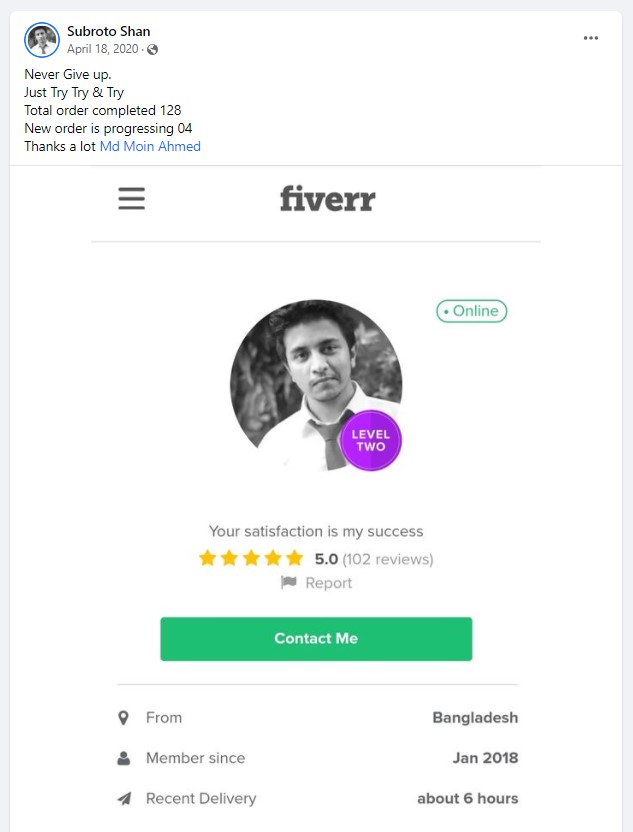Screen dimensions: 633x832
Task: Click the public globe audience icon
Action: [153, 50]
